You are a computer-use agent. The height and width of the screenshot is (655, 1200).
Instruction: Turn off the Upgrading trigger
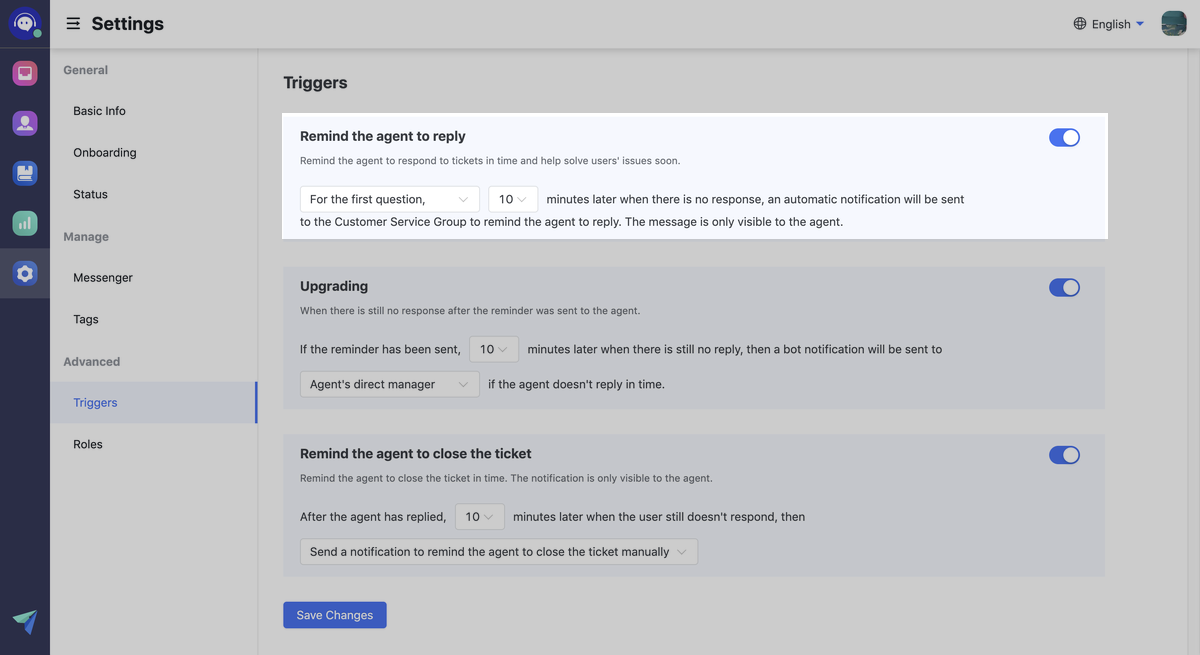pos(1064,287)
